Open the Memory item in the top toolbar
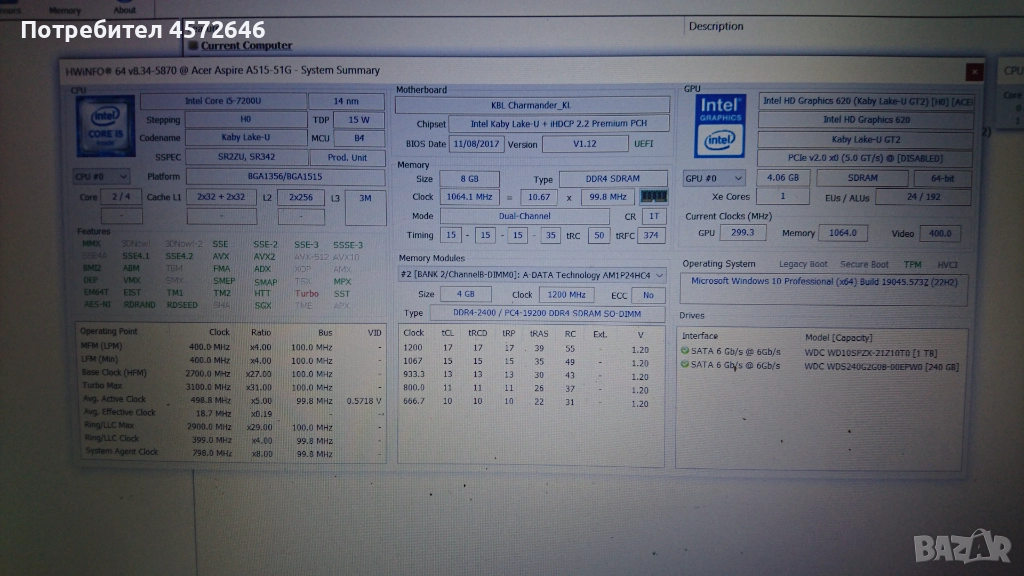1024x576 pixels. point(65,8)
